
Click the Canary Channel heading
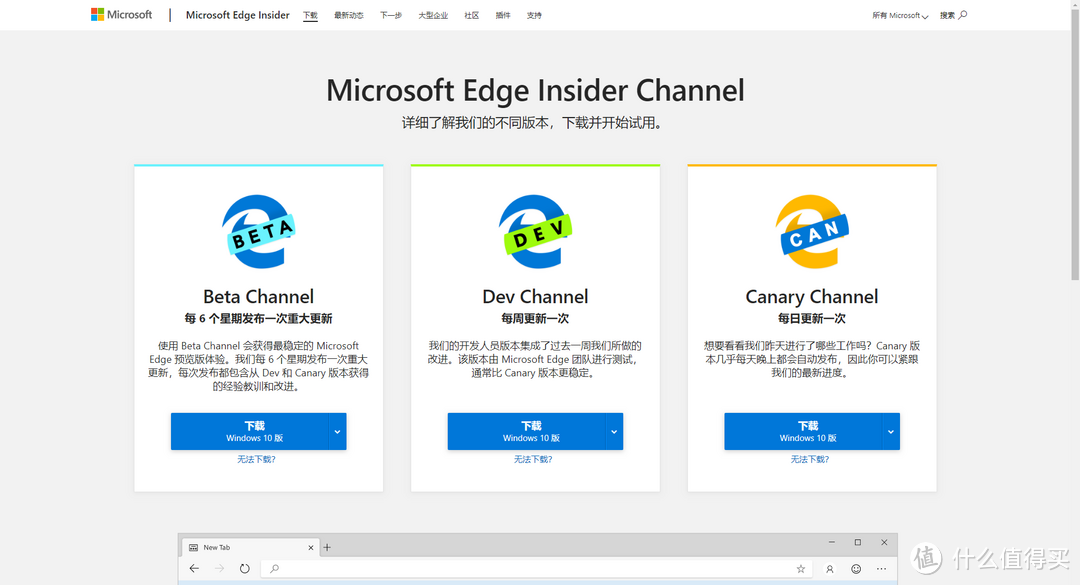coord(812,296)
